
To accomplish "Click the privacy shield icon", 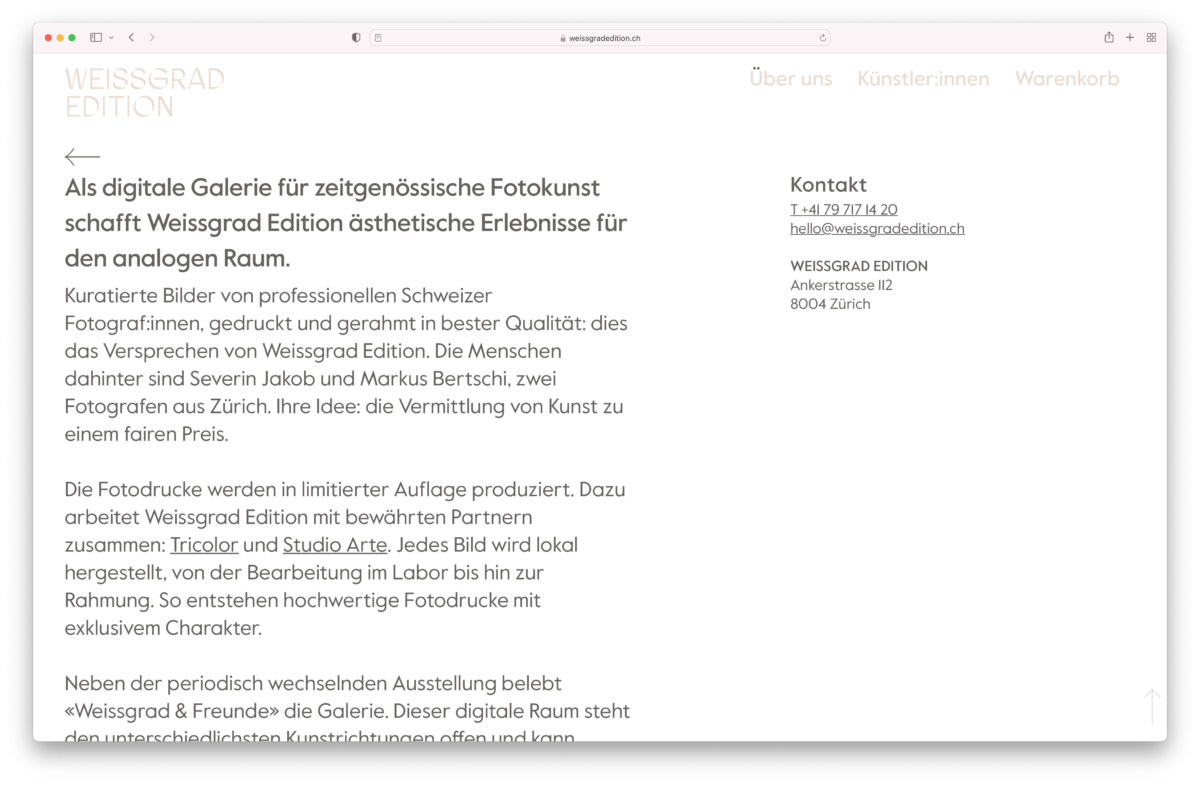I will [x=356, y=38].
